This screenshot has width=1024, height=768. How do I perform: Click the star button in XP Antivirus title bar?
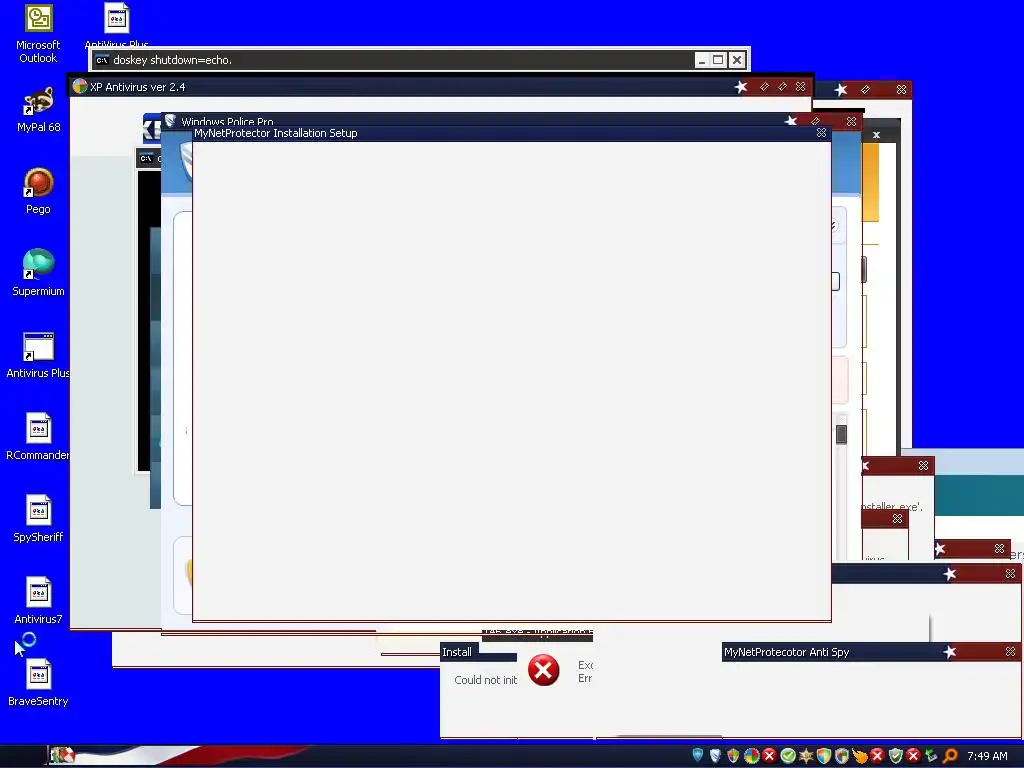tap(741, 87)
